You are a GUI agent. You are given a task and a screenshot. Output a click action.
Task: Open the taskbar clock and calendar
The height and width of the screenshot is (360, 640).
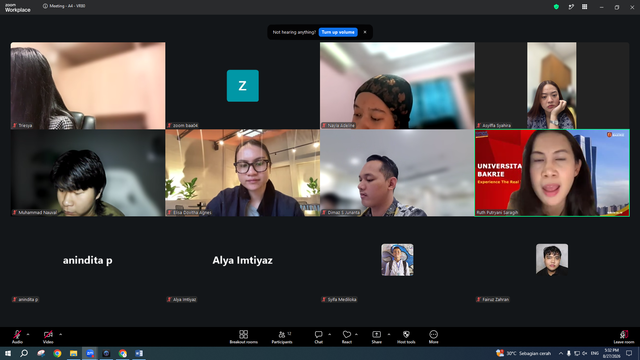click(611, 353)
